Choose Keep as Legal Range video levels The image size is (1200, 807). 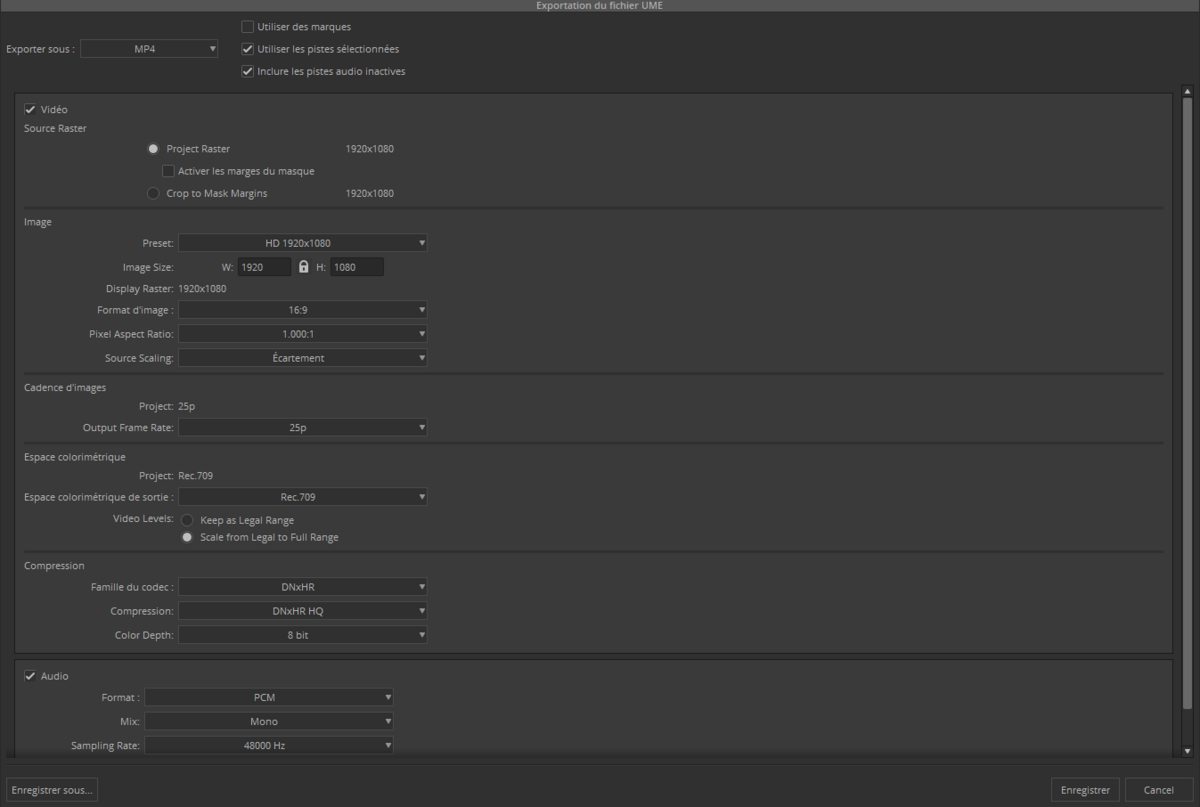(x=187, y=520)
